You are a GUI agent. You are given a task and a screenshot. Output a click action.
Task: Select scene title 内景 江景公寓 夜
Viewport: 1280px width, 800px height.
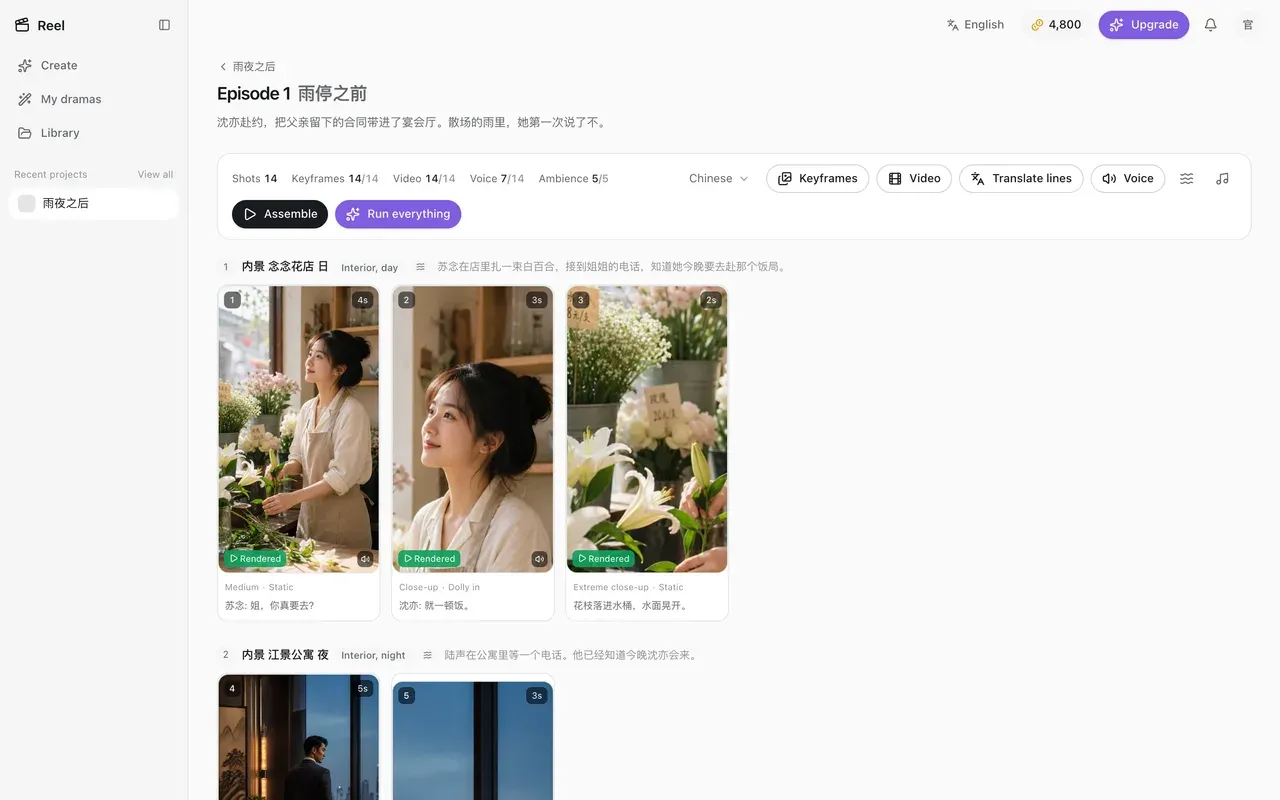pos(285,655)
